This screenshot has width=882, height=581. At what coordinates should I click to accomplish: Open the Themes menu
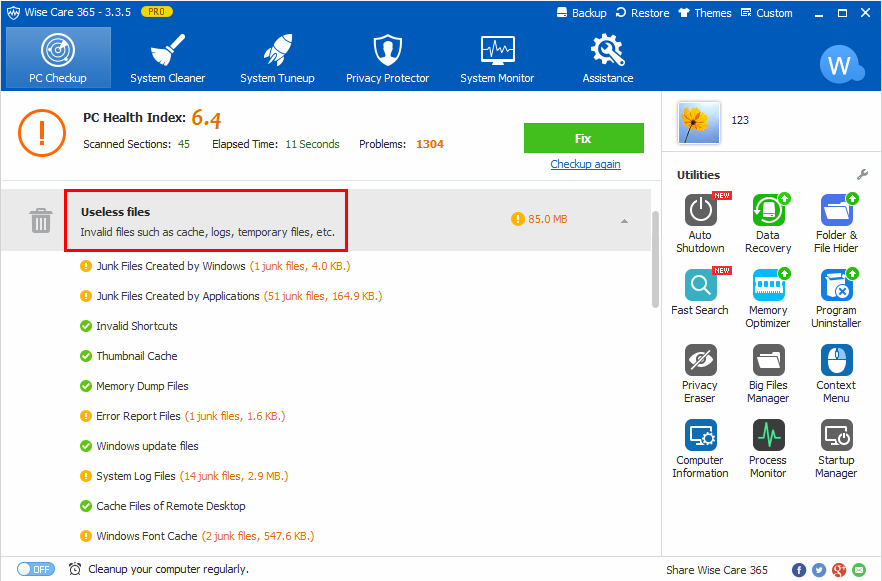705,13
